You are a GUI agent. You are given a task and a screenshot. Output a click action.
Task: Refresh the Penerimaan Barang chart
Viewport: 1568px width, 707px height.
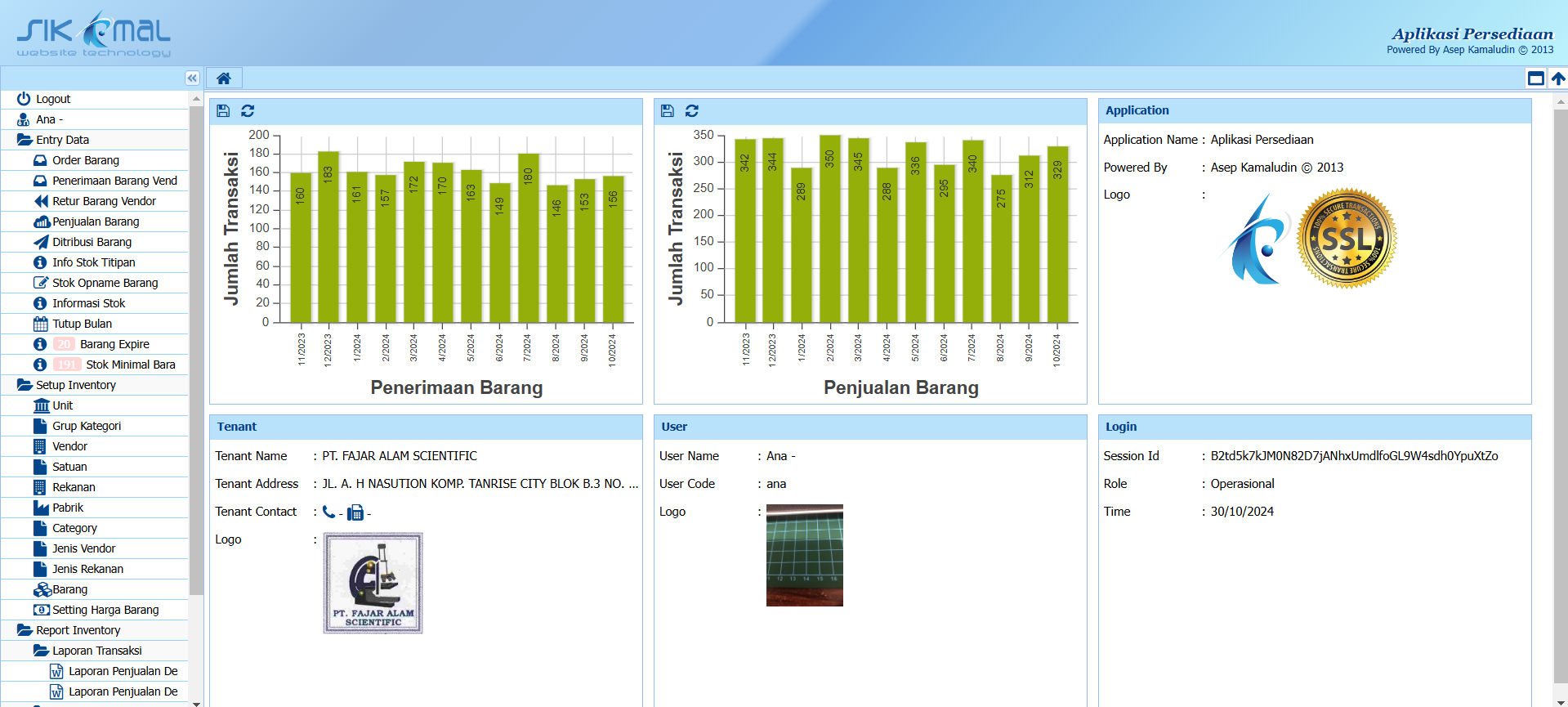tap(248, 110)
